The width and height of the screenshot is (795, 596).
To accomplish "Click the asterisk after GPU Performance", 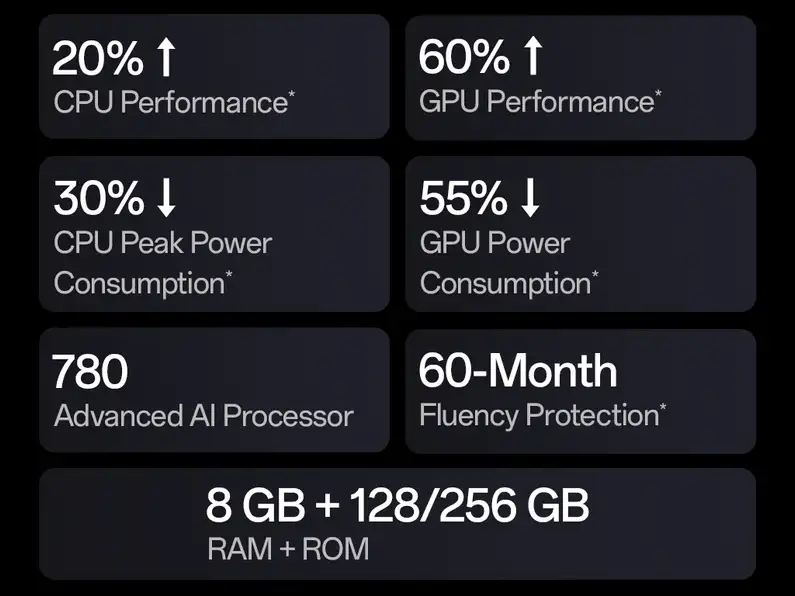I will pyautogui.click(x=657, y=95).
